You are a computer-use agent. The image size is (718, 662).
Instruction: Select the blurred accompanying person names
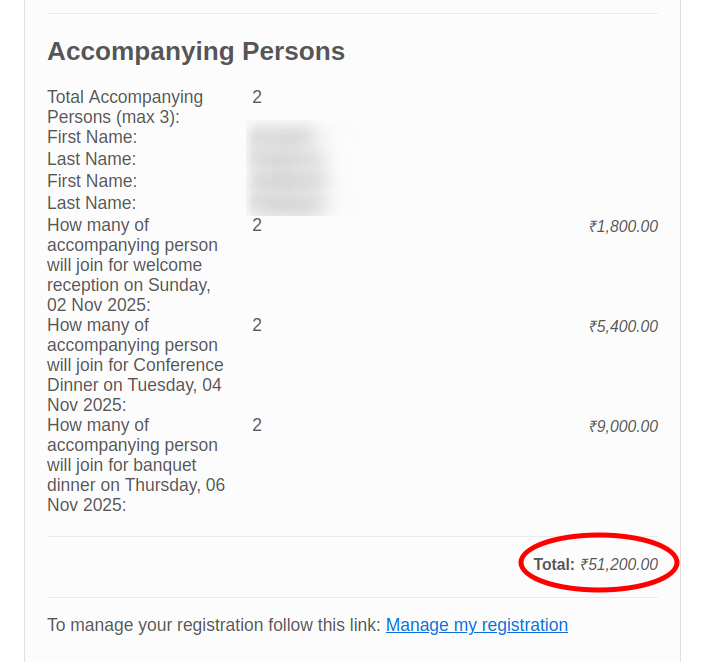click(305, 168)
